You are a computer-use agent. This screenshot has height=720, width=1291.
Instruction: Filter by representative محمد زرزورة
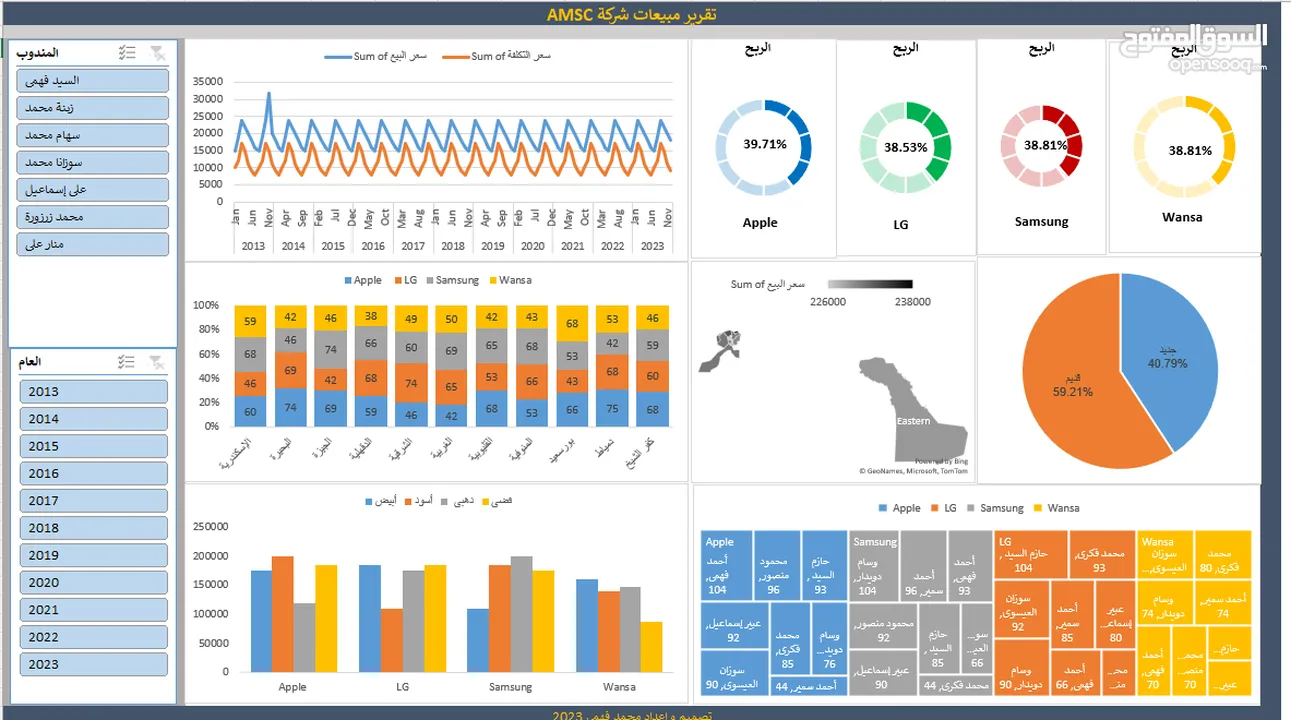[93, 216]
